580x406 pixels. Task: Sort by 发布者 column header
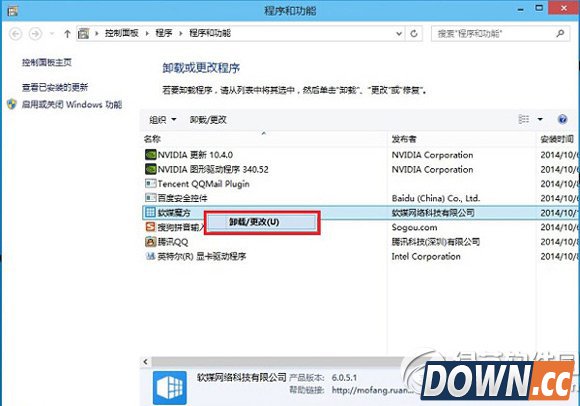(x=404, y=139)
